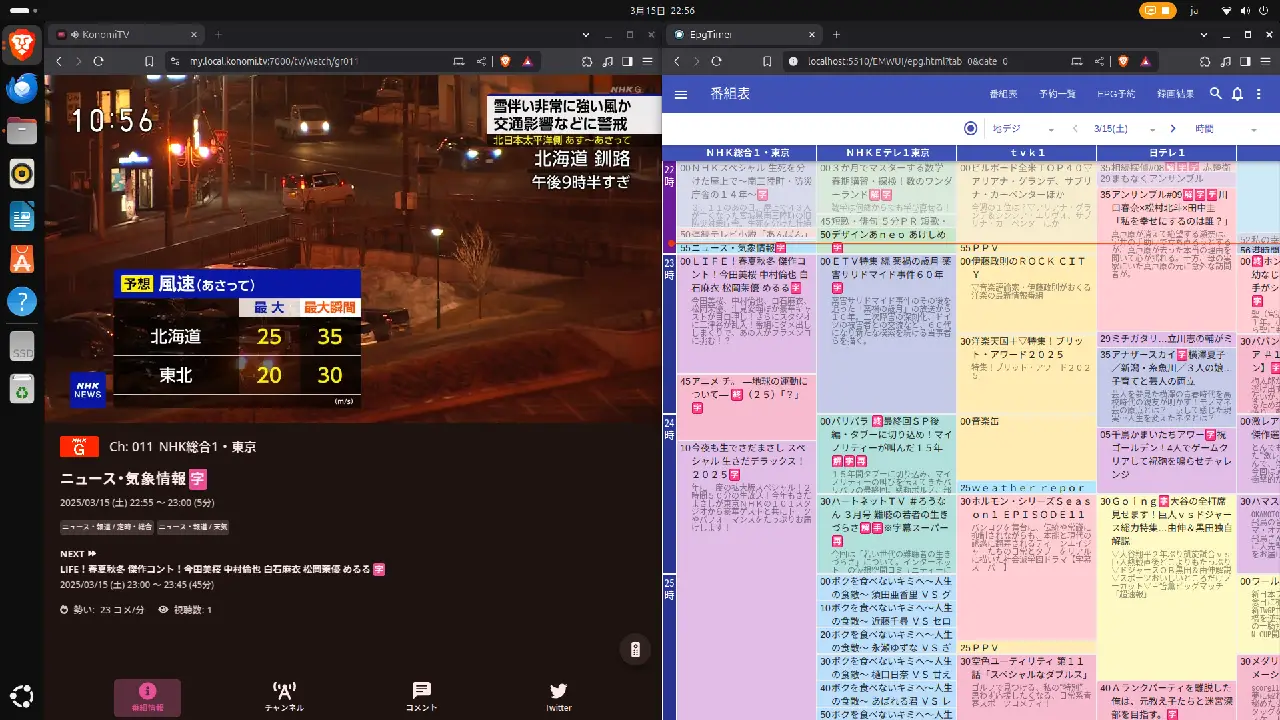Open the EPGTimer hamburger menu
The height and width of the screenshot is (720, 1280).
point(681,94)
